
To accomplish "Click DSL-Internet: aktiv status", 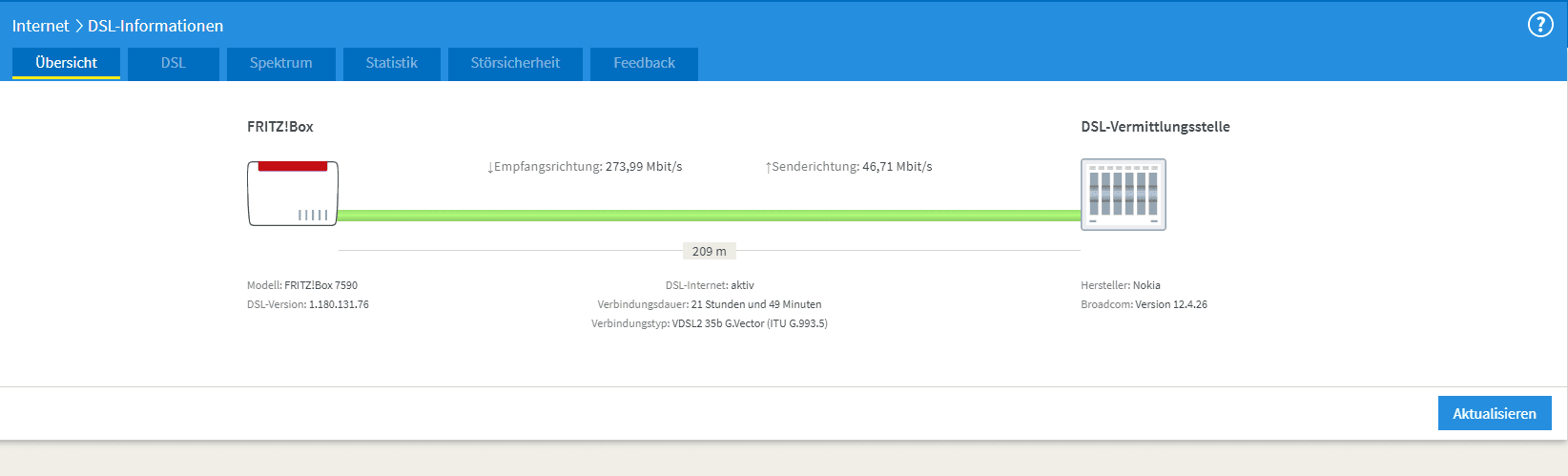I will coord(710,285).
